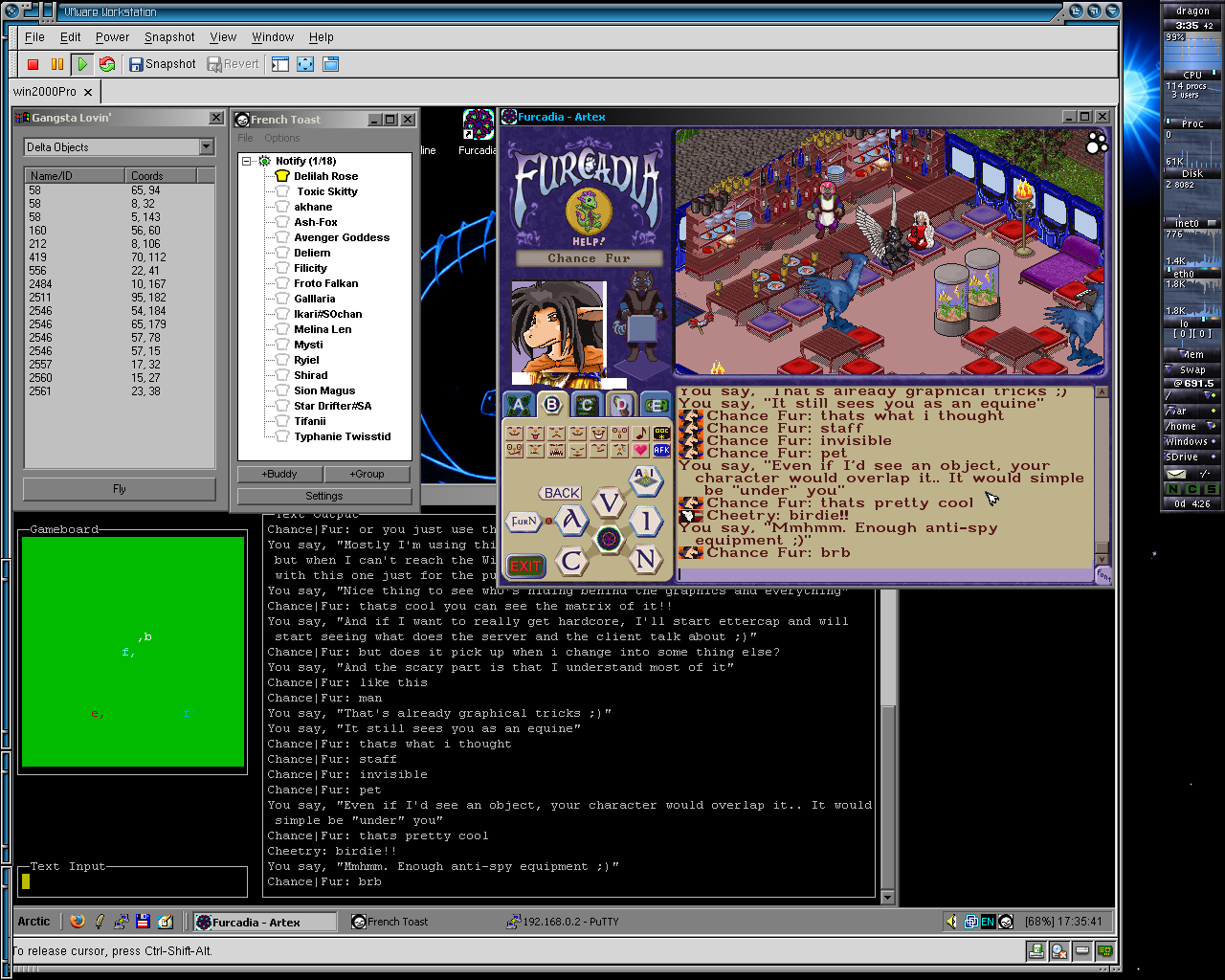
Task: Click the Reset virtual machine icon
Action: (107, 64)
